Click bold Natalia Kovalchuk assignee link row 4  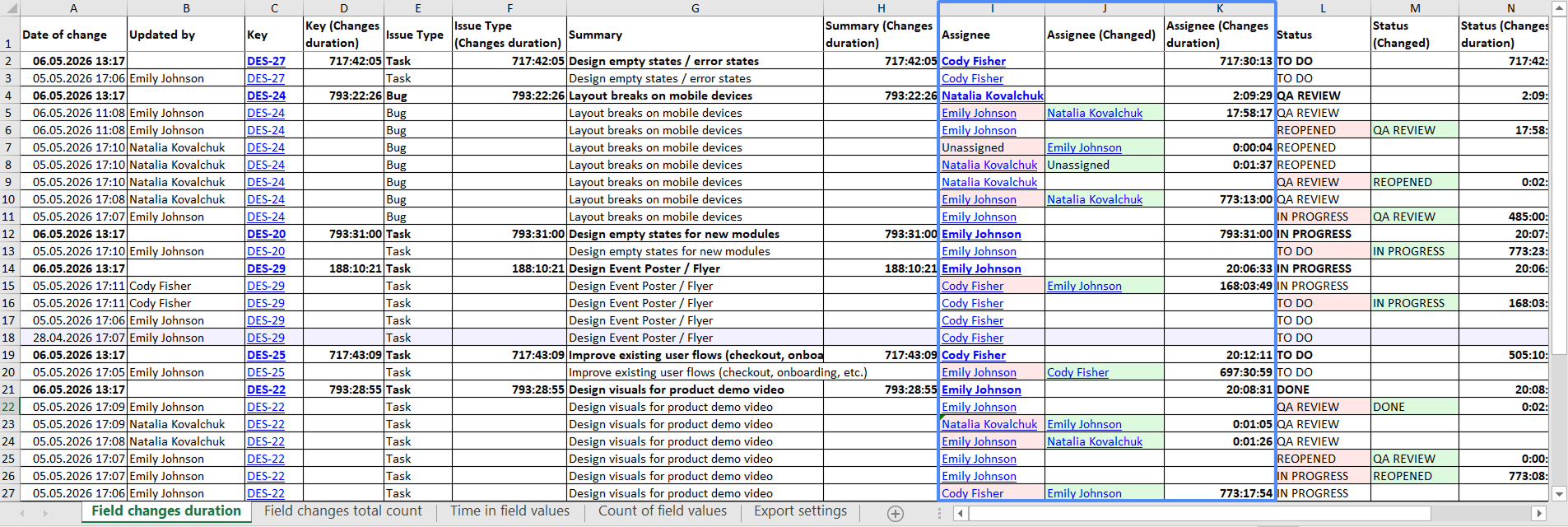pos(992,96)
